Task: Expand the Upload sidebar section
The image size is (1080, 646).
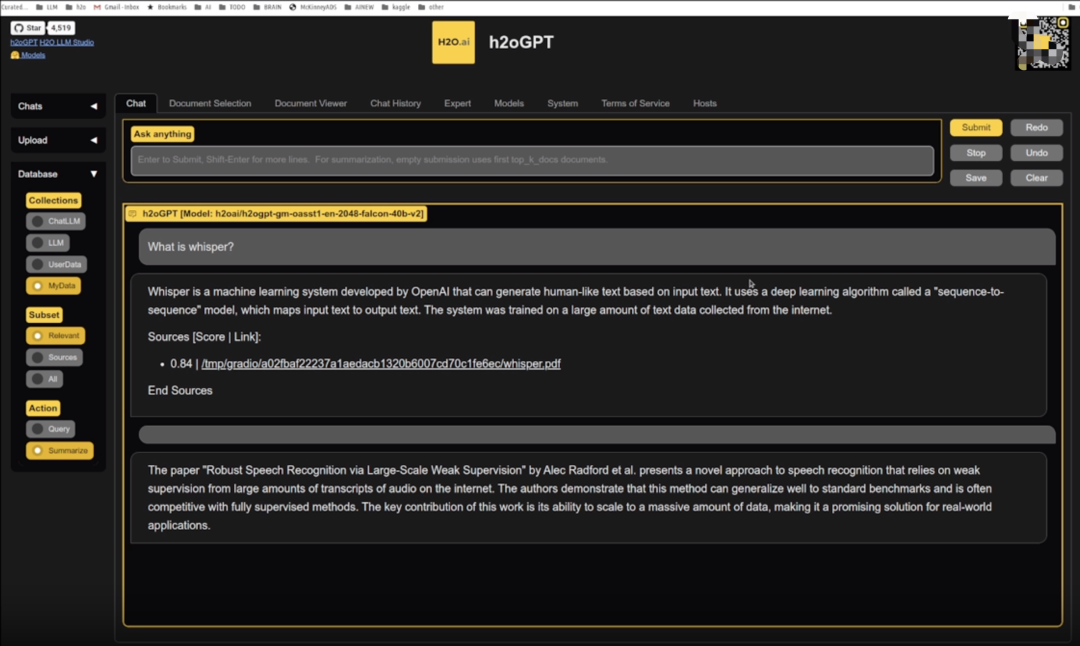Action: (x=58, y=140)
